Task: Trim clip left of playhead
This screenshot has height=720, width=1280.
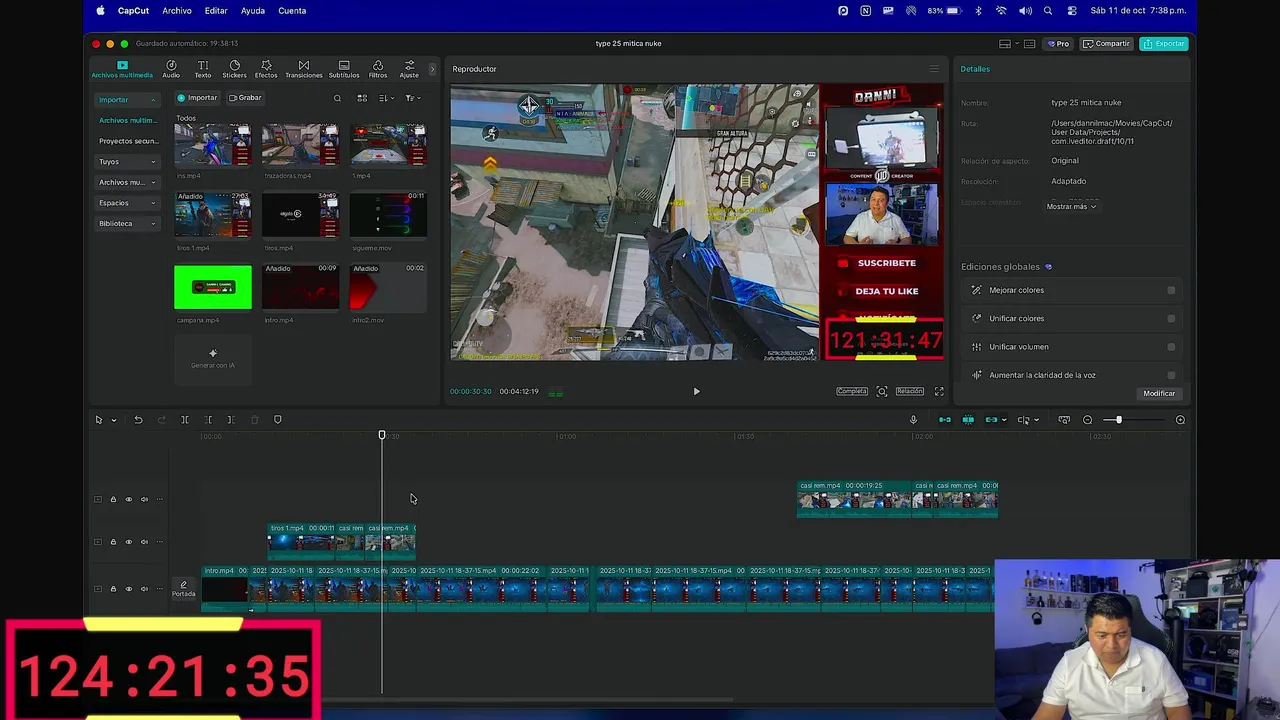Action: click(x=208, y=420)
